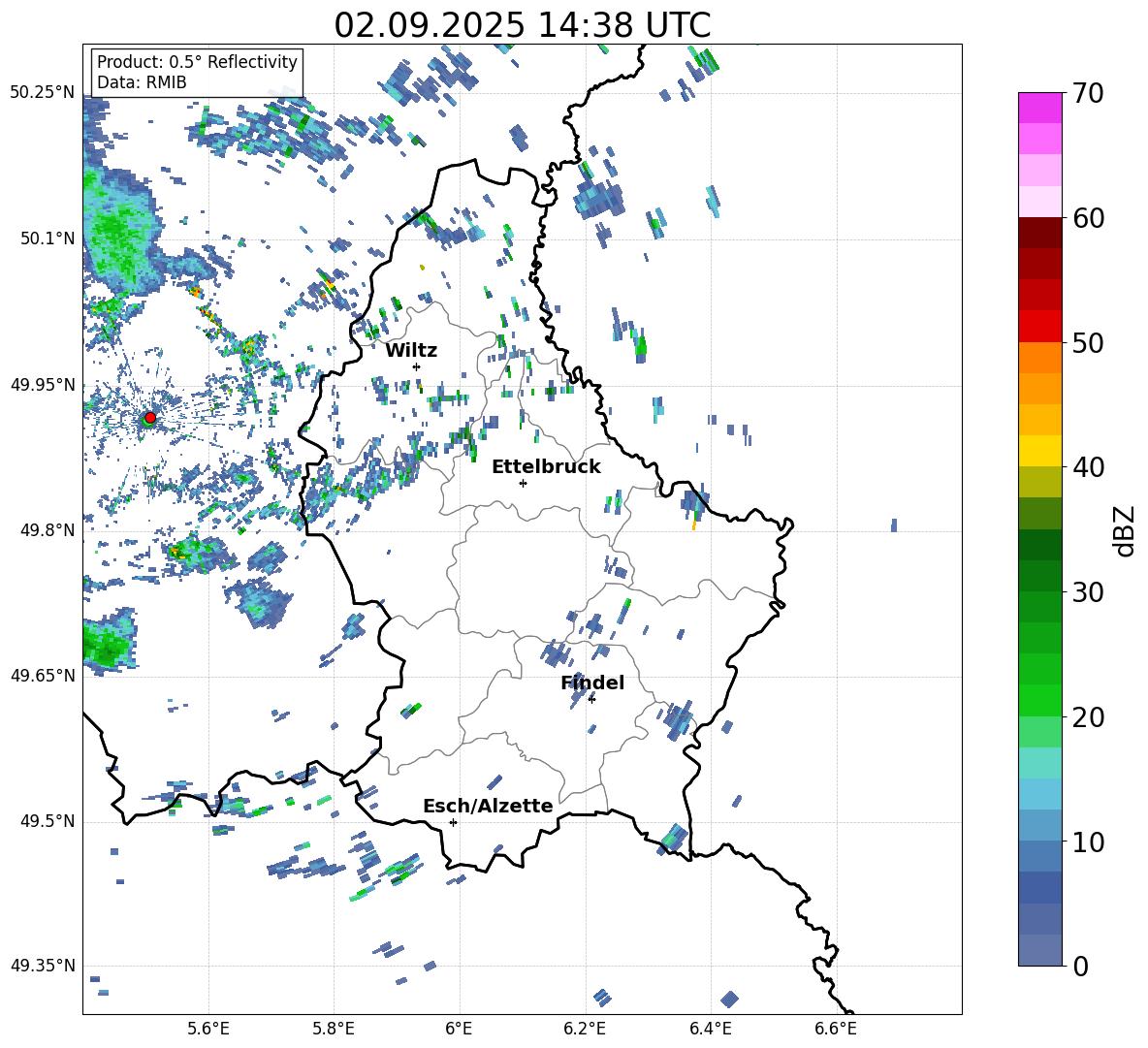
Task: Click the Wiltz station cross marker
Action: (417, 366)
